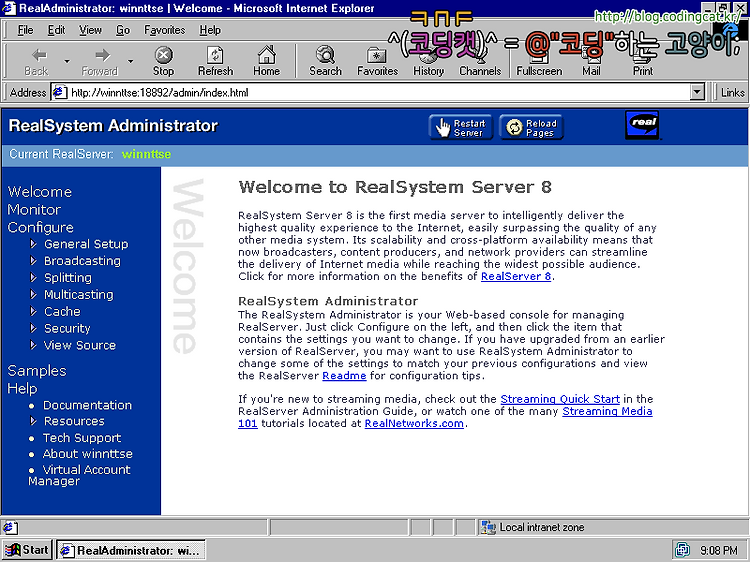Select RealAdministrator taskbar button

(131, 550)
